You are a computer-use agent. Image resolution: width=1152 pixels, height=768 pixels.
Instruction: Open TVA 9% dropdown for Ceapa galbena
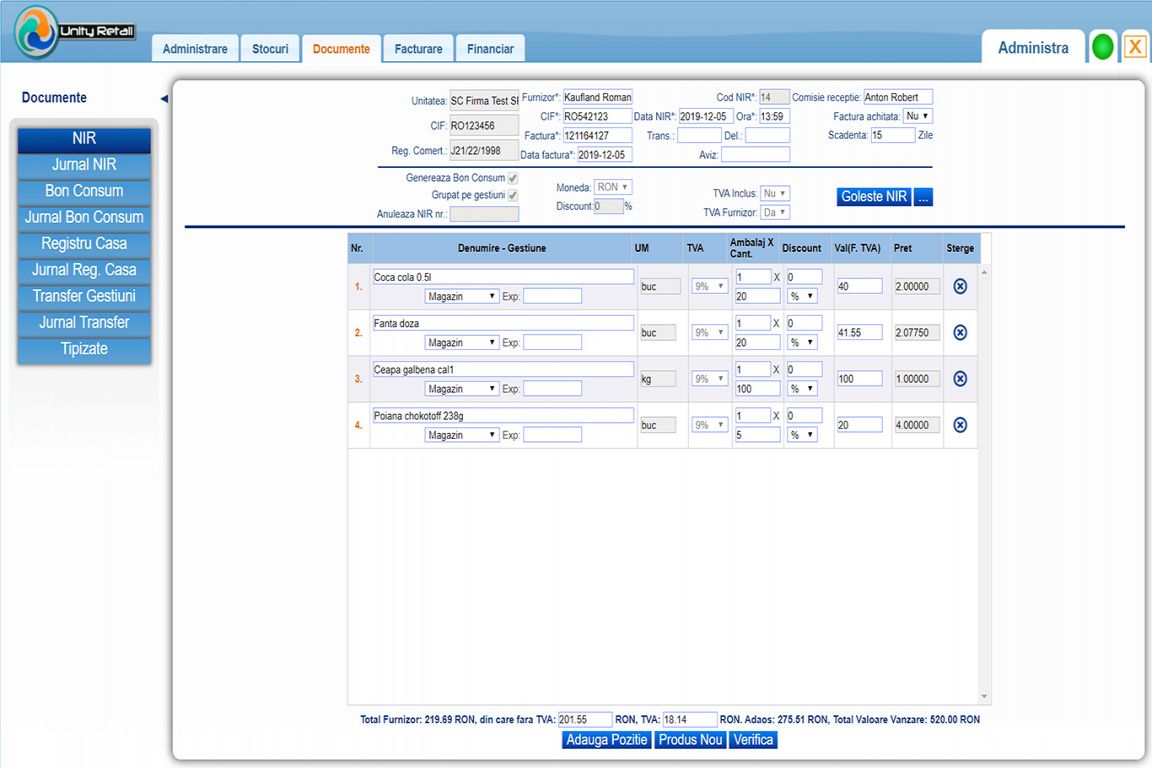709,378
